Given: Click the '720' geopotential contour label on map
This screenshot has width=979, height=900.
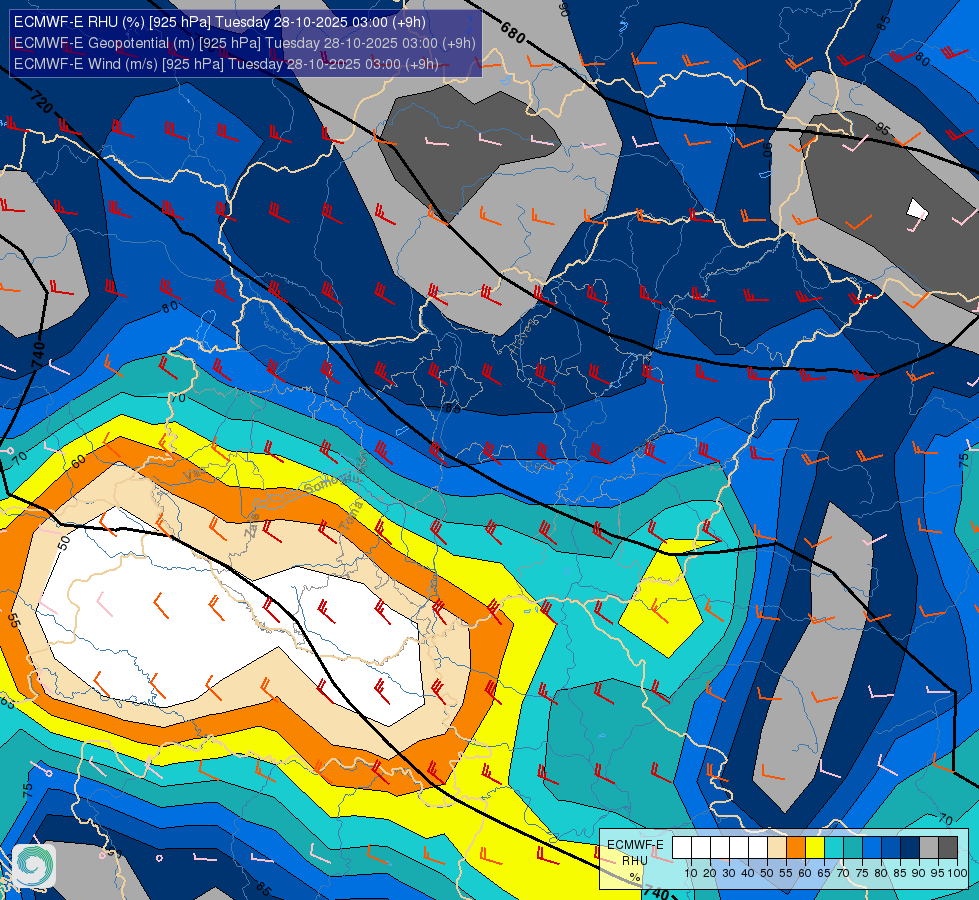Looking at the screenshot, I should [x=41, y=102].
